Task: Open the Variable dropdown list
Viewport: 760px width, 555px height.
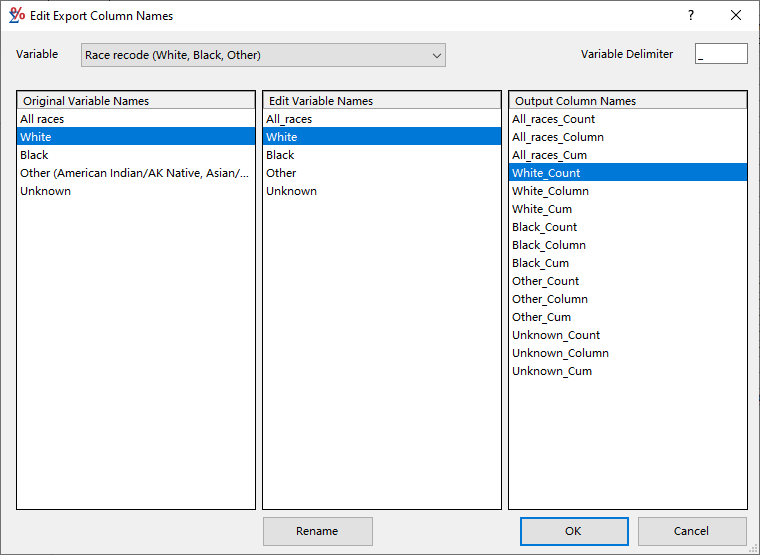Action: (263, 55)
